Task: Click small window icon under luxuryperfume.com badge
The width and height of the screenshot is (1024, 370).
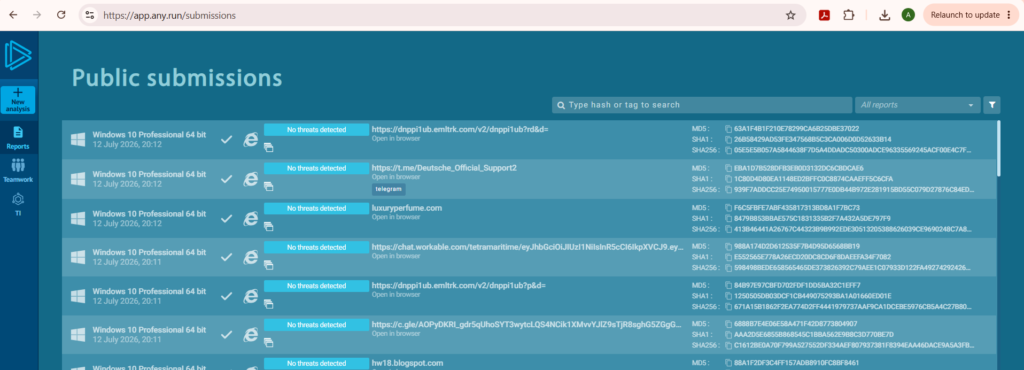Action: tap(268, 226)
